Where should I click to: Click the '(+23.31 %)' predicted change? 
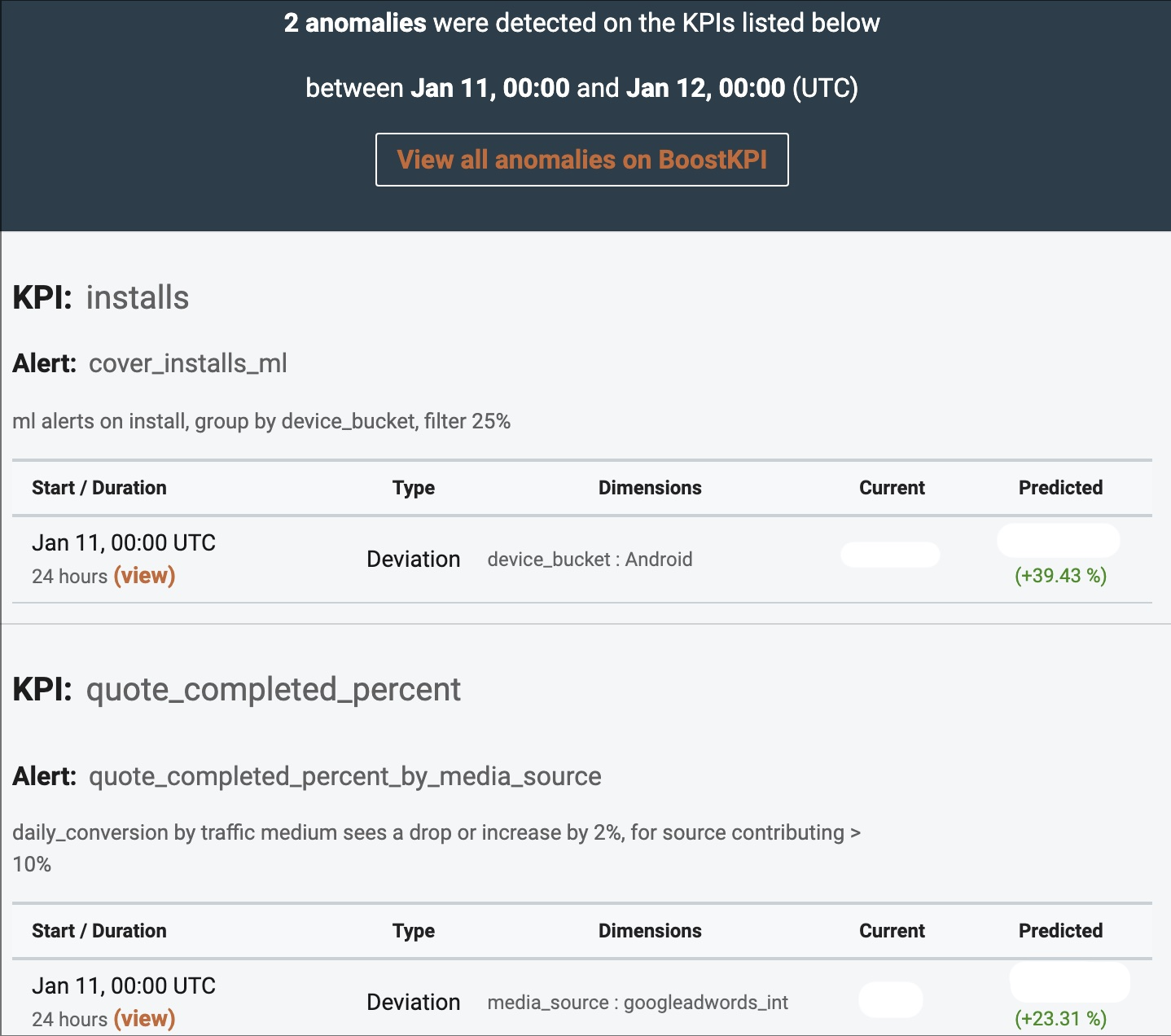tap(1060, 1019)
